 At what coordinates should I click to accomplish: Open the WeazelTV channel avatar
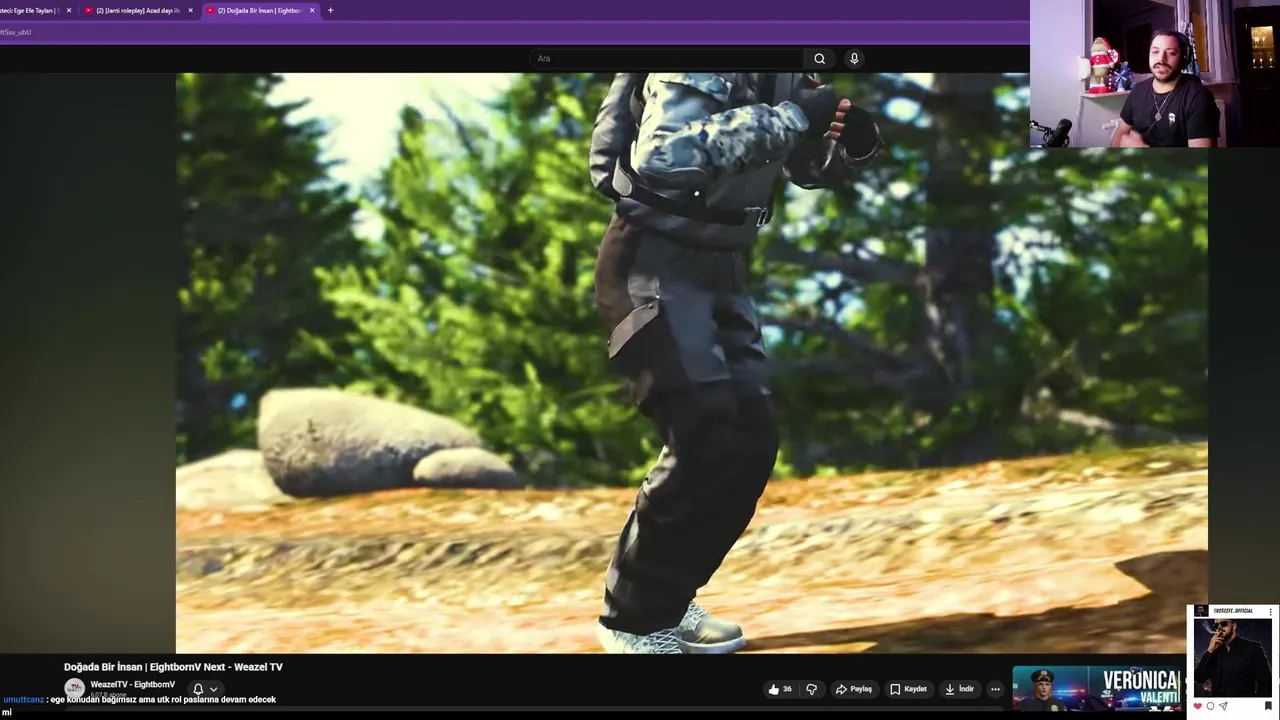pyautogui.click(x=74, y=688)
